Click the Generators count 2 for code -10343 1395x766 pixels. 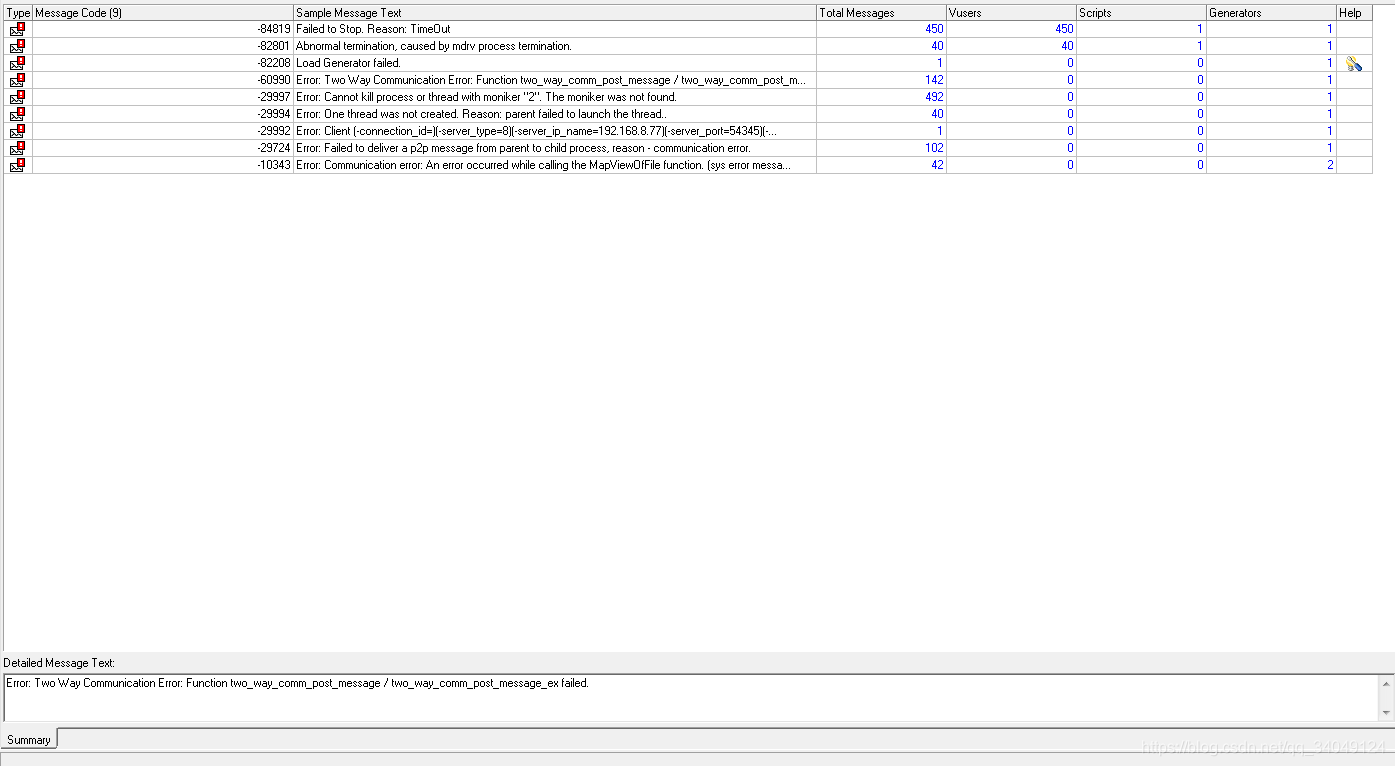click(1330, 165)
